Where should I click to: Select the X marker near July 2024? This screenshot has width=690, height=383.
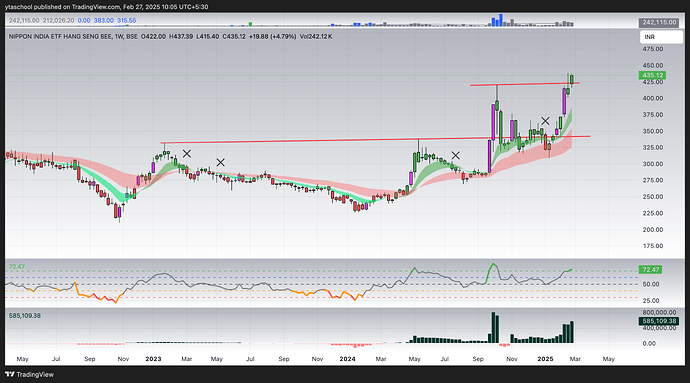point(455,155)
